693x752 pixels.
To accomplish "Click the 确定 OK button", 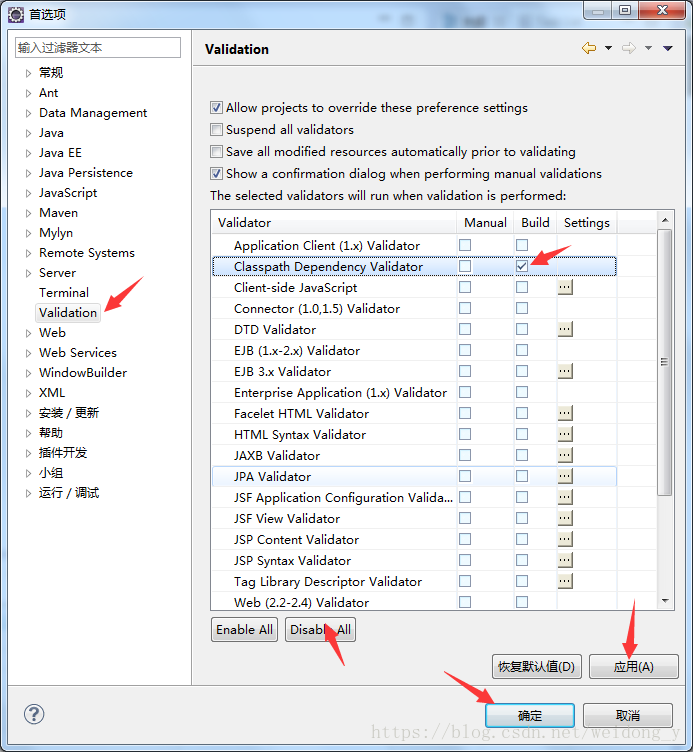I will (x=530, y=716).
